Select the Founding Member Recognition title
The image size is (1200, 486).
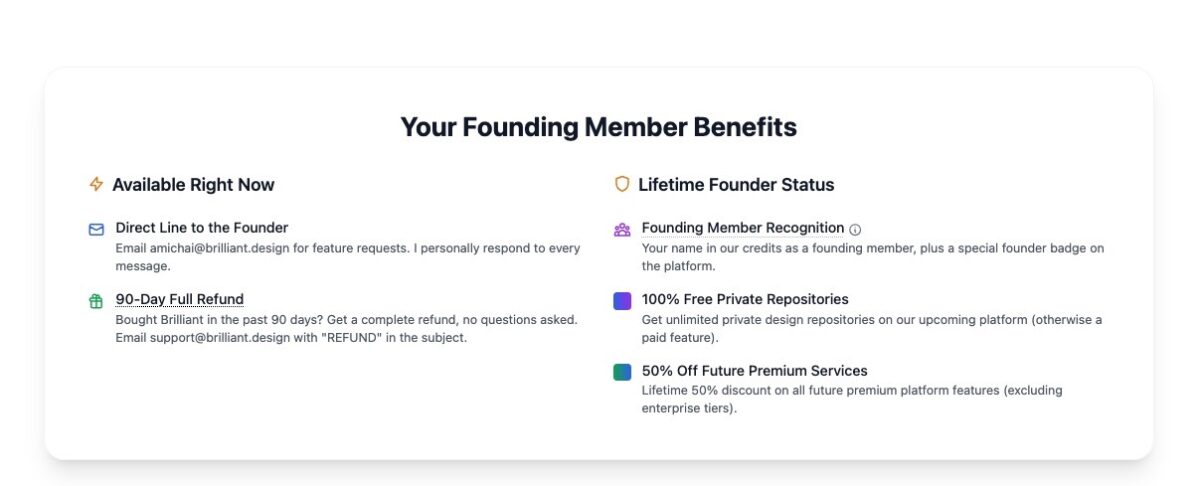(x=743, y=228)
